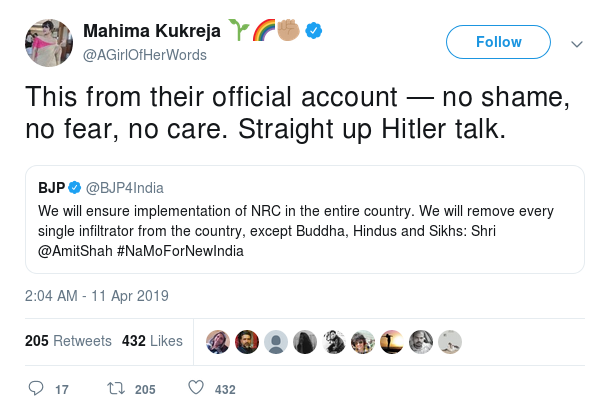Click the red-background bearded man liker avatar
The height and width of the screenshot is (410, 600).
pyautogui.click(x=248, y=341)
